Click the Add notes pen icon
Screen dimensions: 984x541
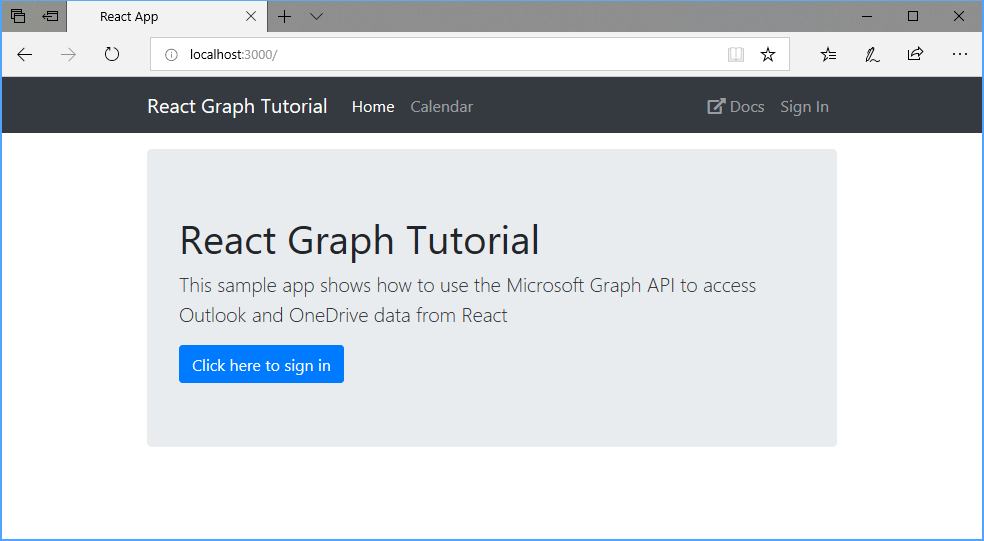coord(872,55)
